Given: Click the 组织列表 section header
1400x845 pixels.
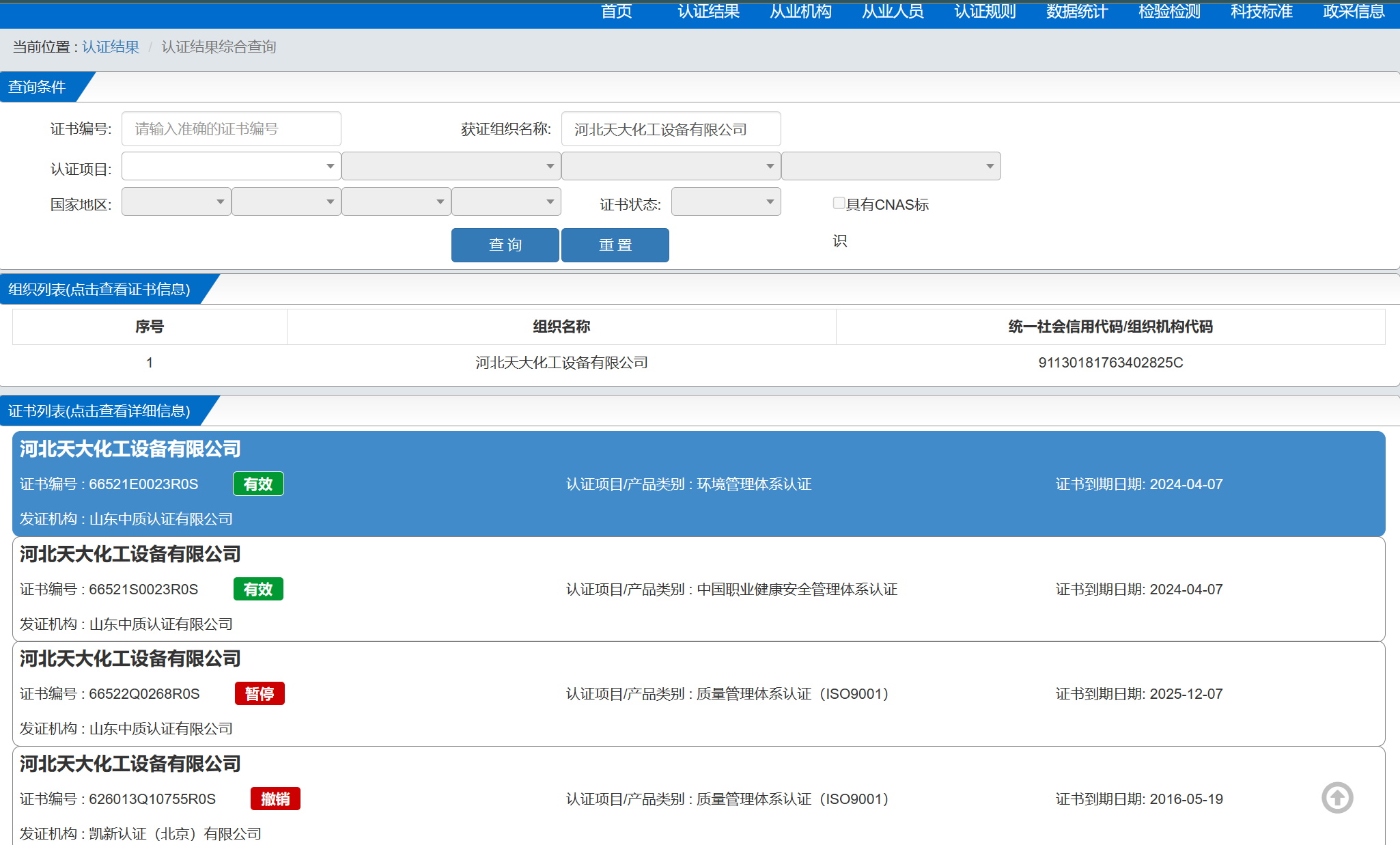Looking at the screenshot, I should (x=100, y=289).
